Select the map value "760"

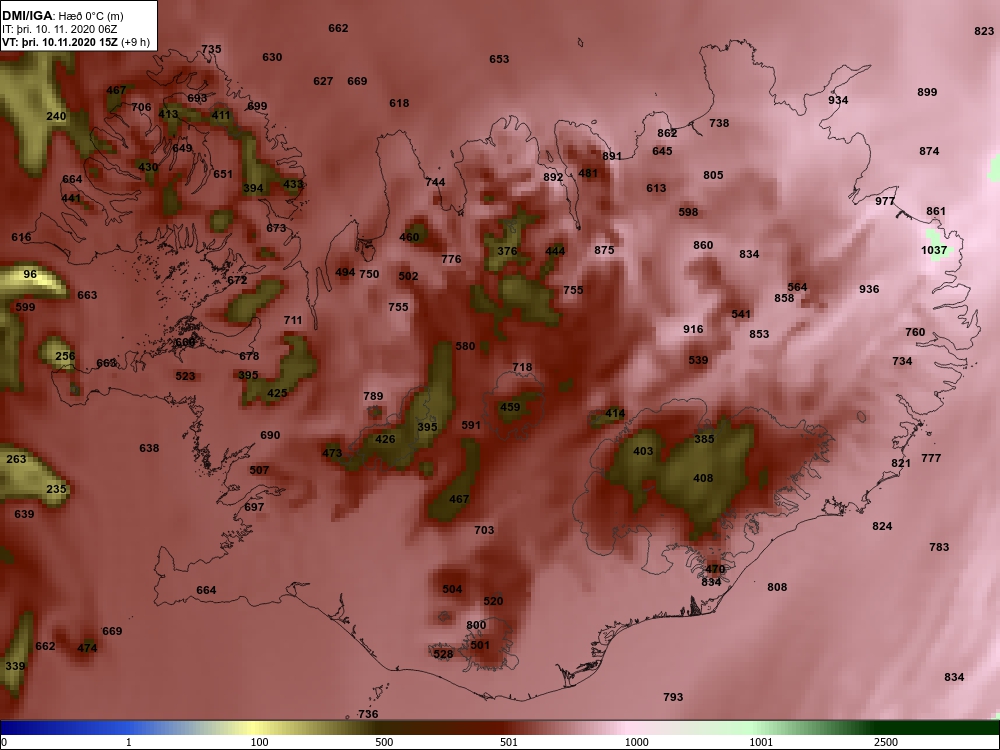point(915,332)
